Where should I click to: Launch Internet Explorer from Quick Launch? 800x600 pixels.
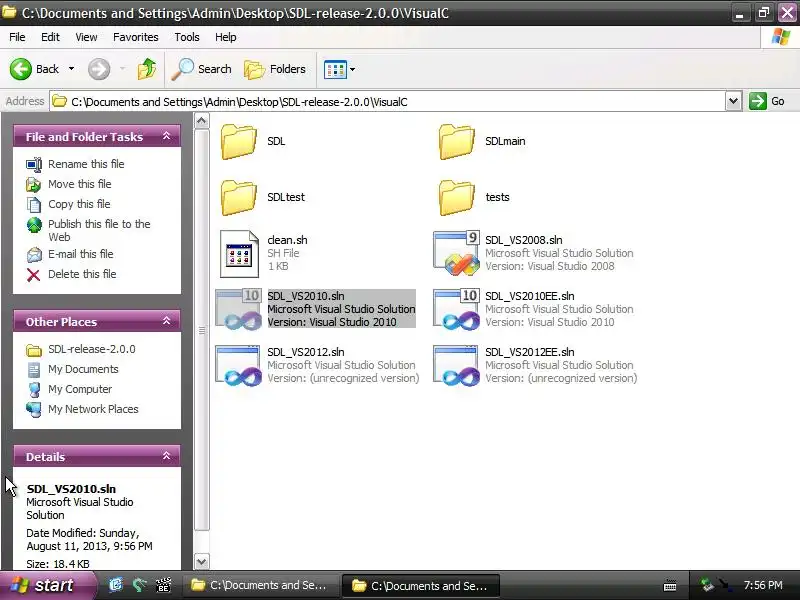[116, 585]
